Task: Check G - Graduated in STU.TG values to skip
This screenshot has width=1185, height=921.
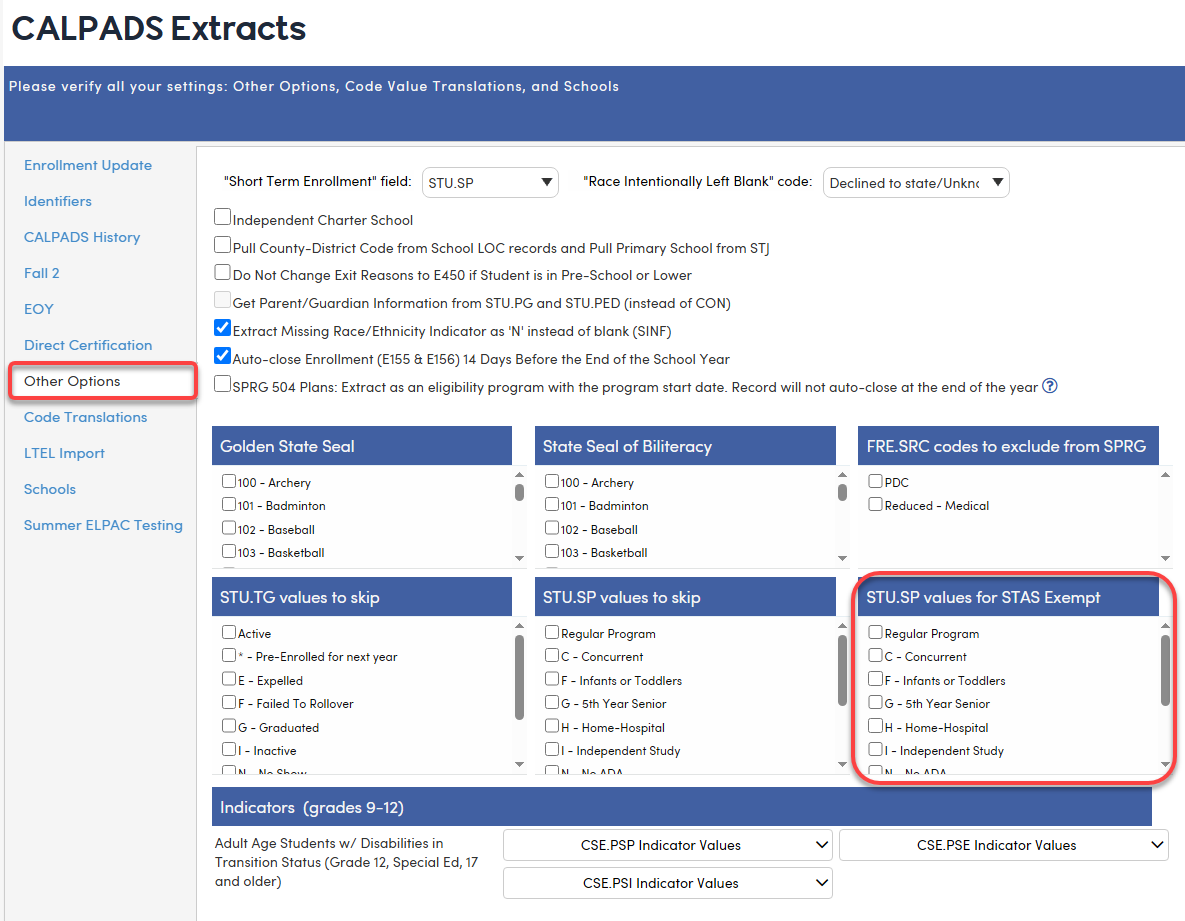Action: click(x=229, y=726)
